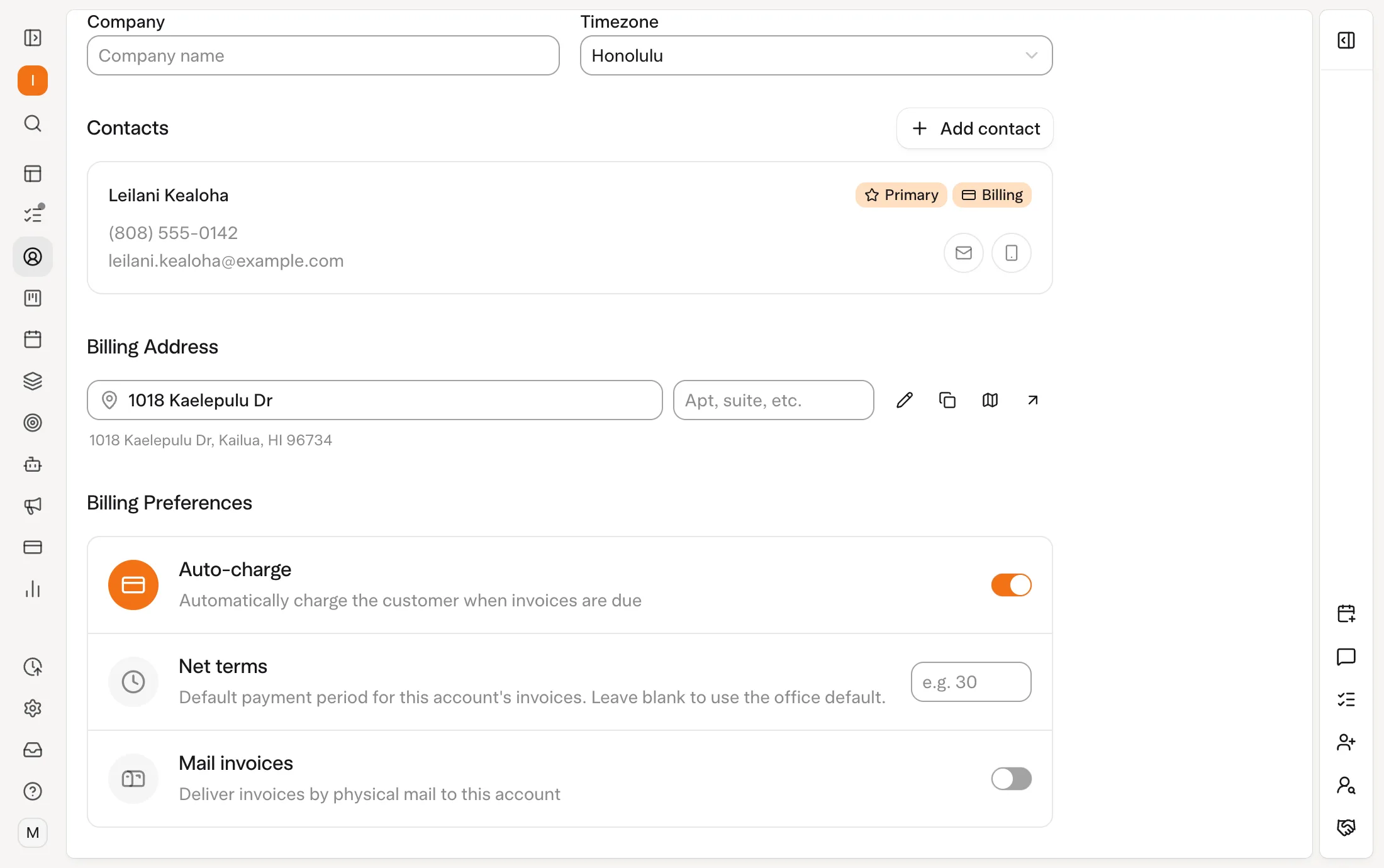Enable the Mail invoices toggle

tap(1012, 779)
